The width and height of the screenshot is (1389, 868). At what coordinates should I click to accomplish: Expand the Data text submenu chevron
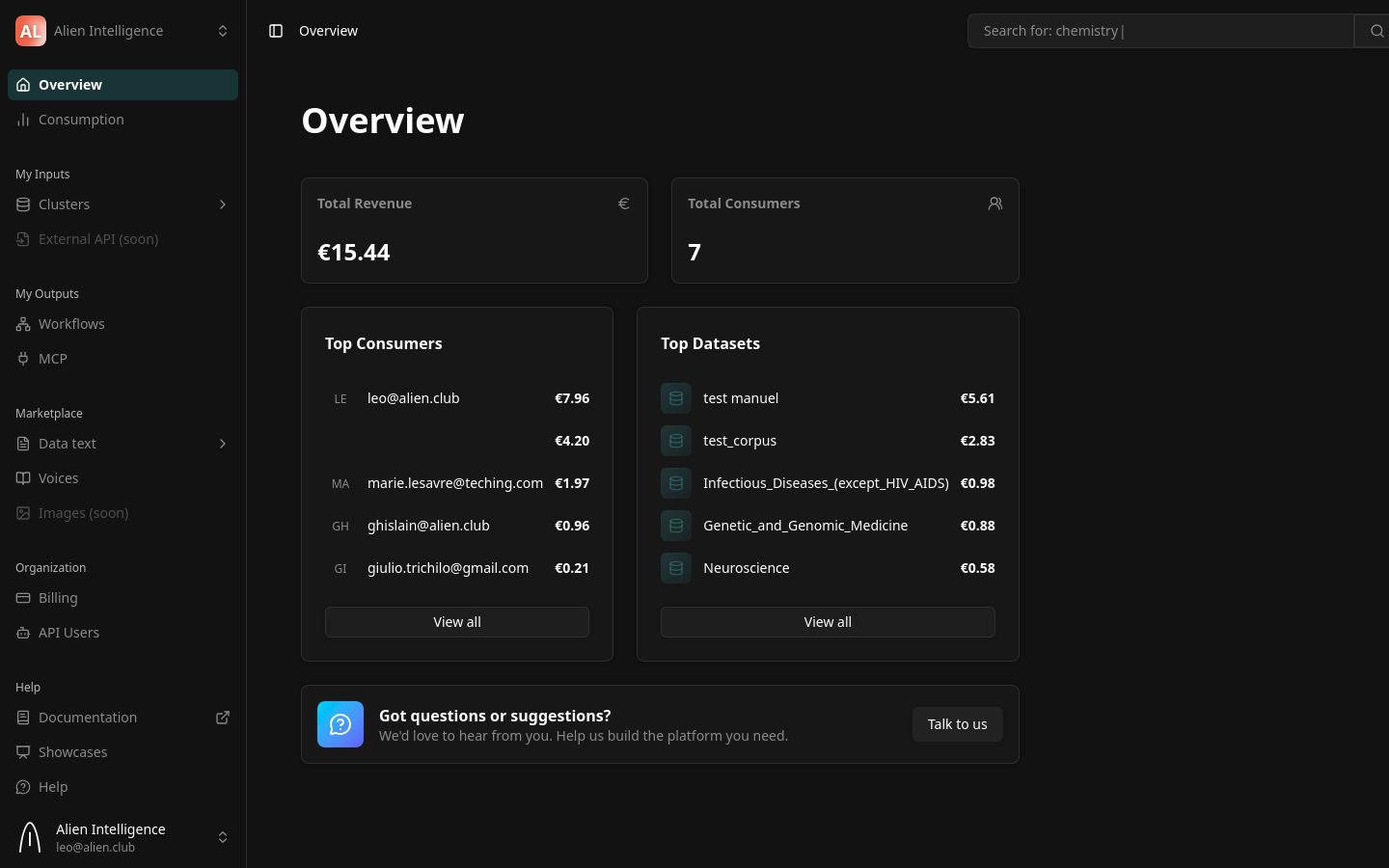tap(223, 444)
